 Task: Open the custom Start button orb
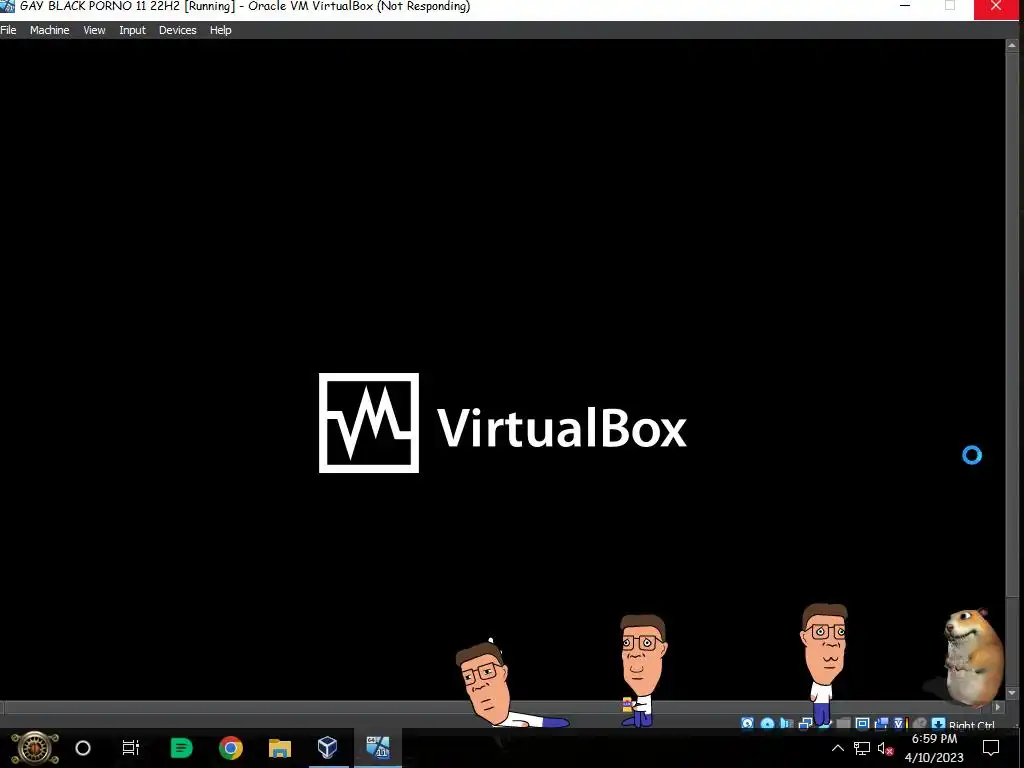(35, 748)
